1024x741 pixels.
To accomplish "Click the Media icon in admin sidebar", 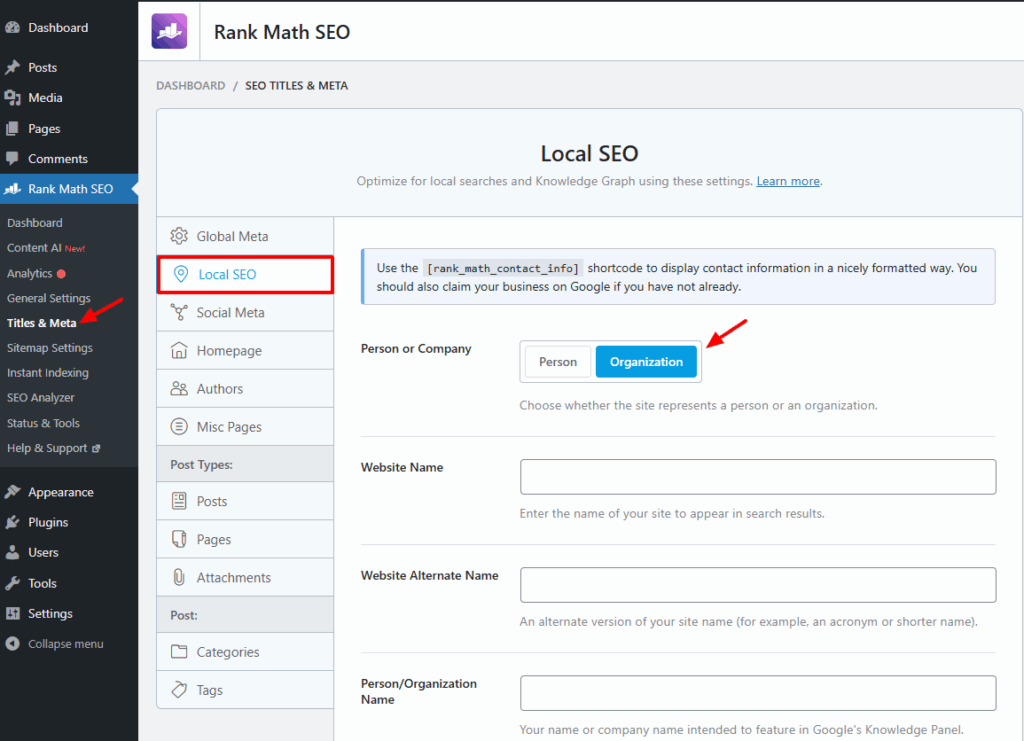I will coord(12,97).
